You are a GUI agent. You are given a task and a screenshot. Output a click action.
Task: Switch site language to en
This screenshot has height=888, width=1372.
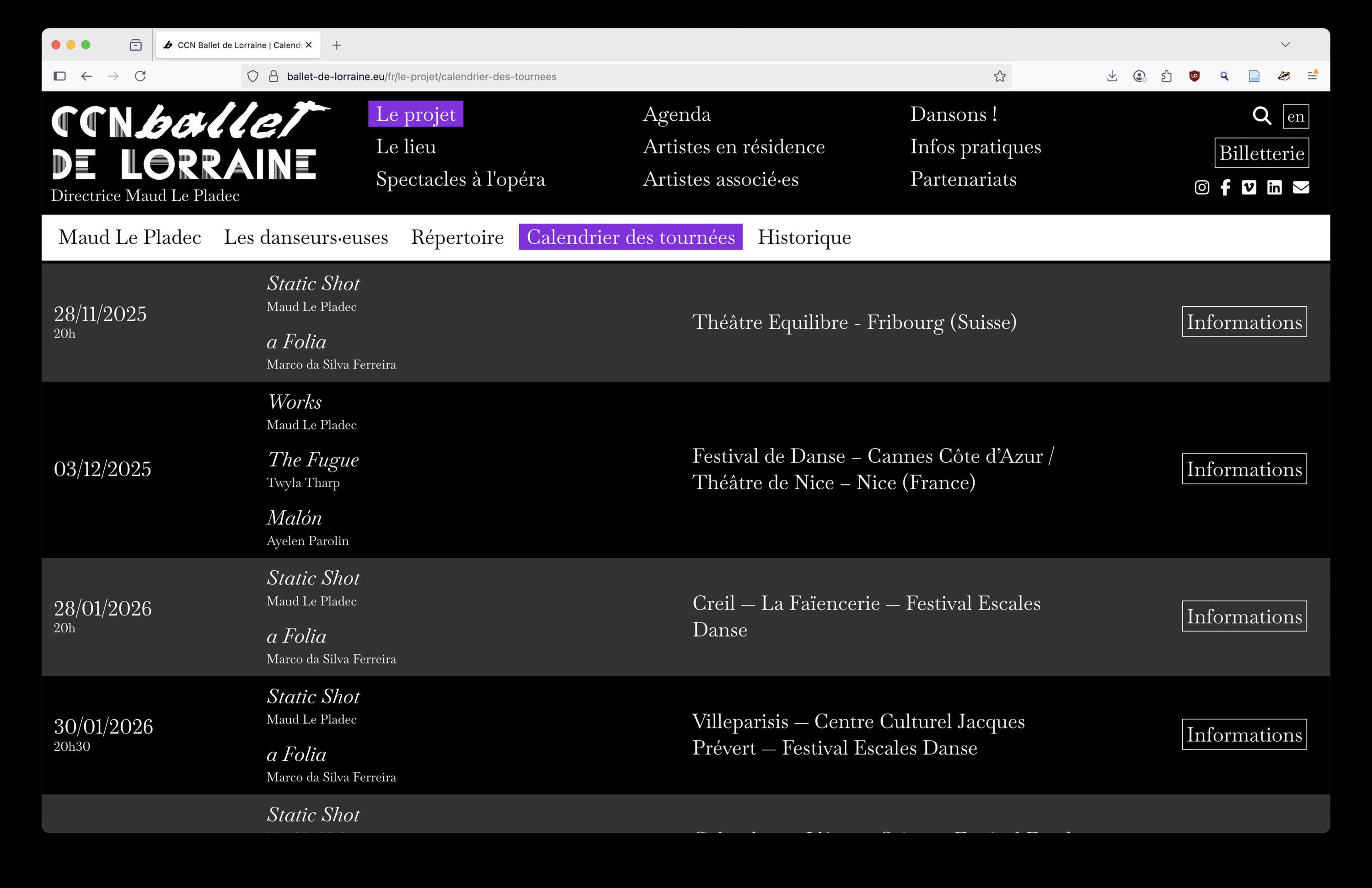pyautogui.click(x=1295, y=117)
